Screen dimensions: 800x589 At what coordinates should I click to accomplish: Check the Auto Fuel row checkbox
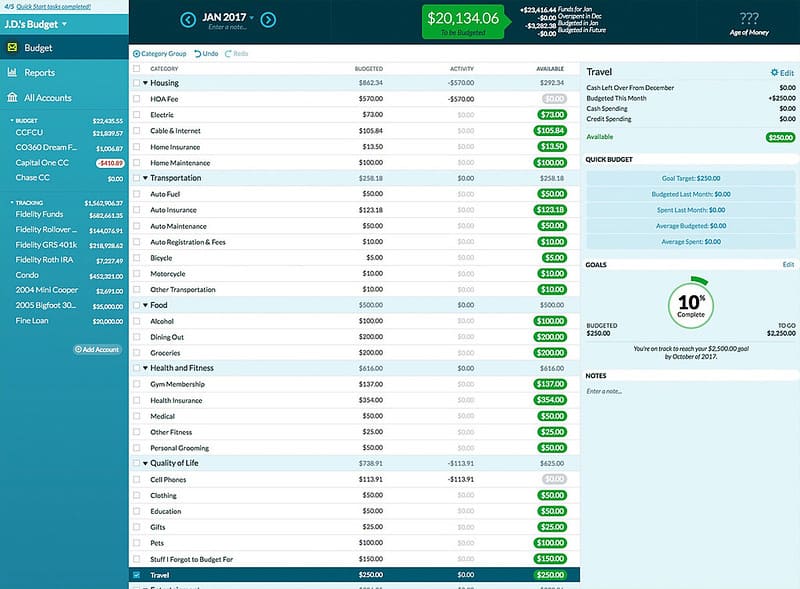[136, 194]
